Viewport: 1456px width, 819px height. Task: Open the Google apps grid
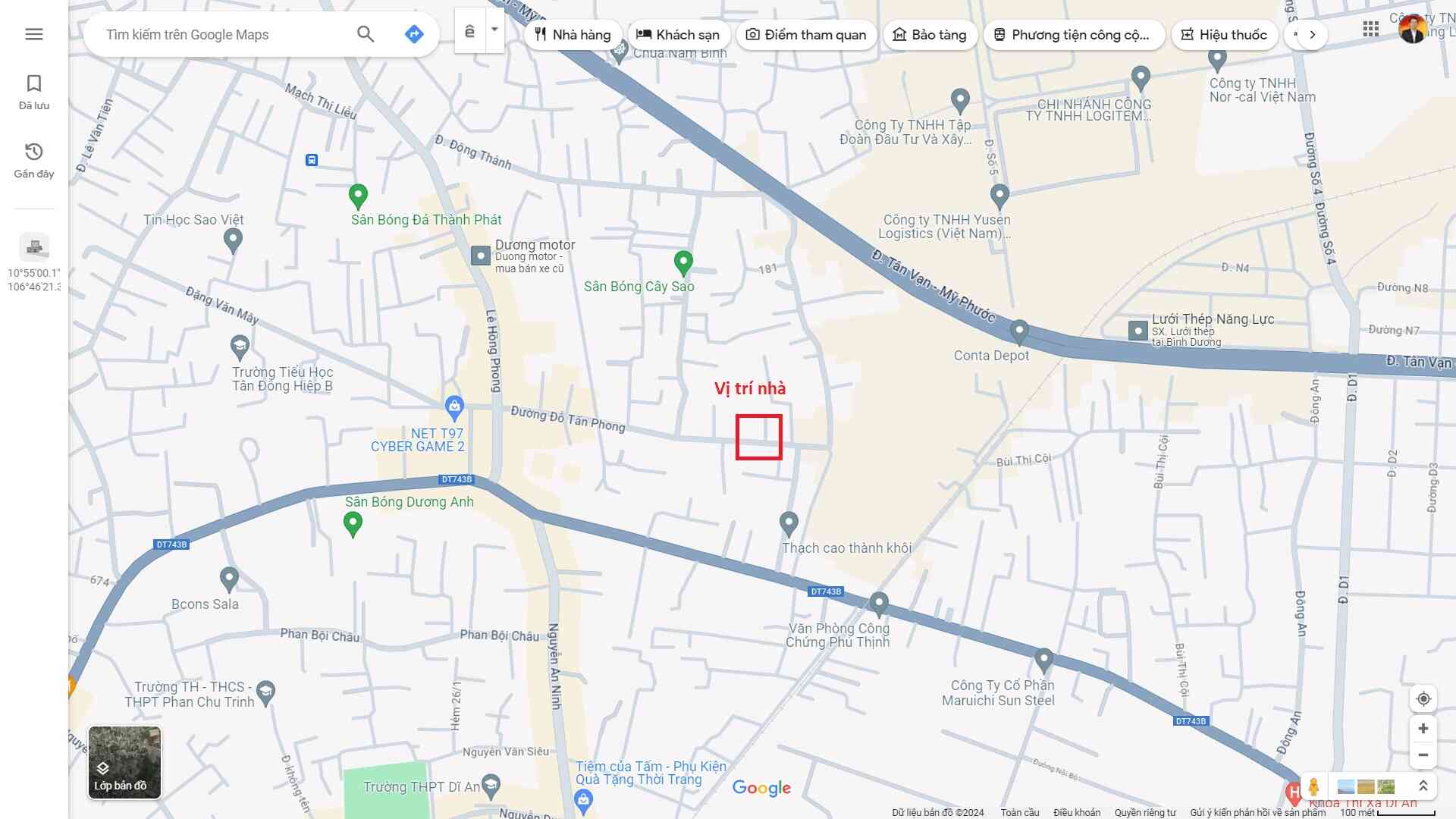point(1370,30)
